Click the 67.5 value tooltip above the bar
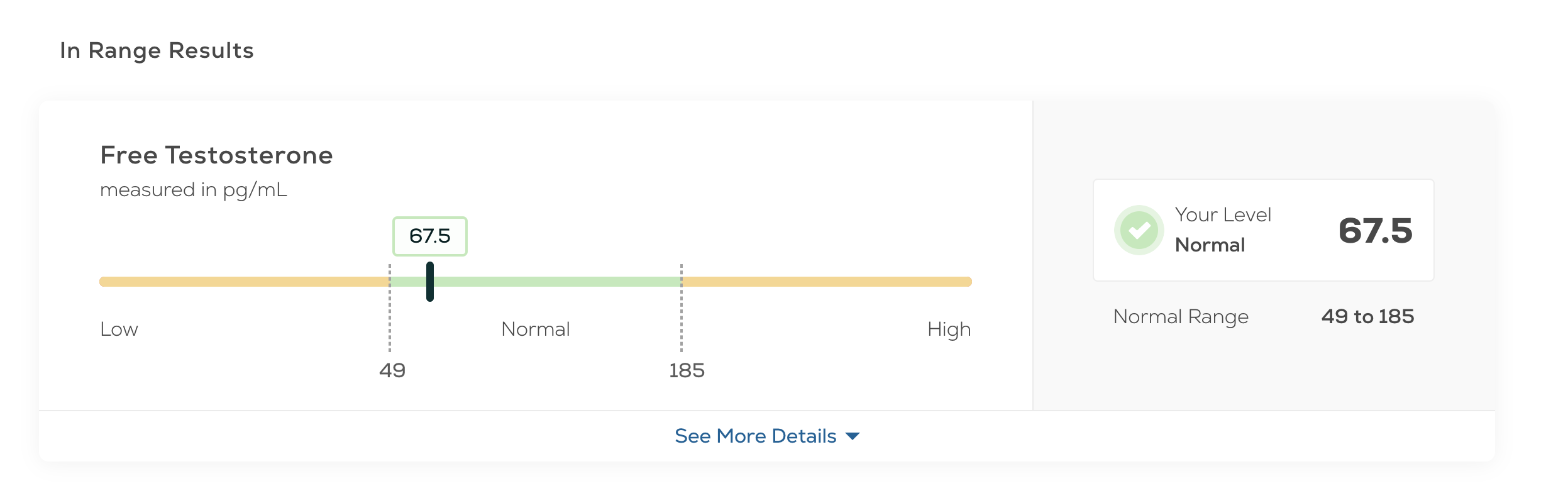 click(430, 236)
